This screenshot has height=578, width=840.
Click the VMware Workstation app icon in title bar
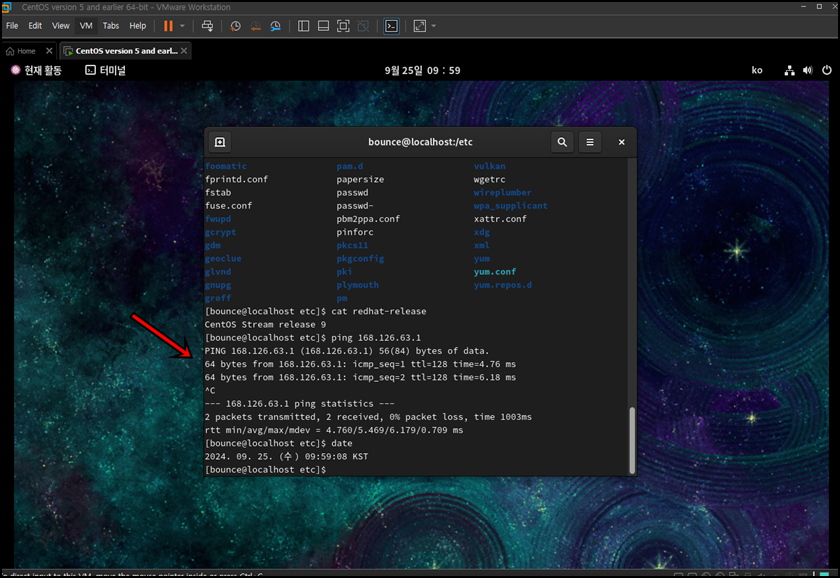point(6,7)
